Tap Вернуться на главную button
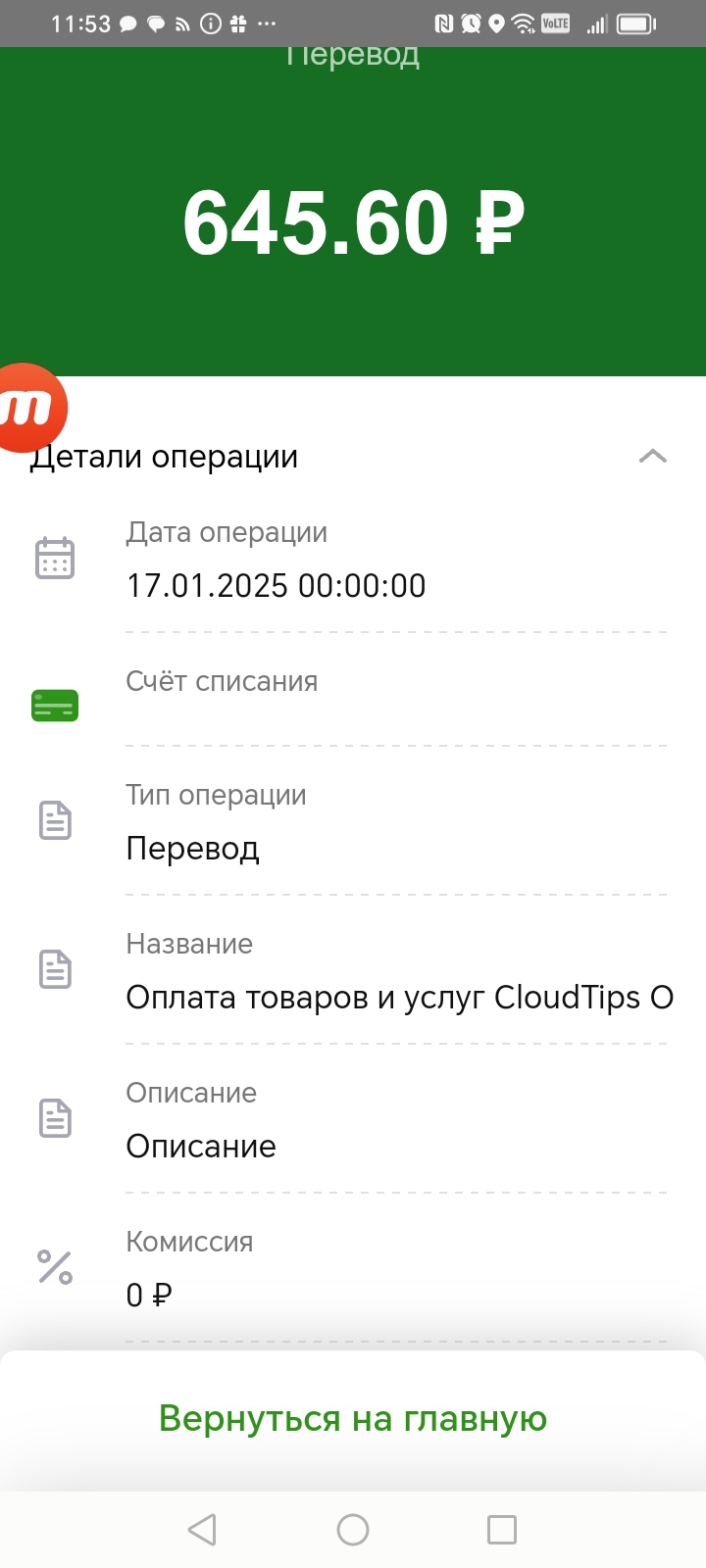The height and width of the screenshot is (1568, 706). click(x=353, y=1418)
